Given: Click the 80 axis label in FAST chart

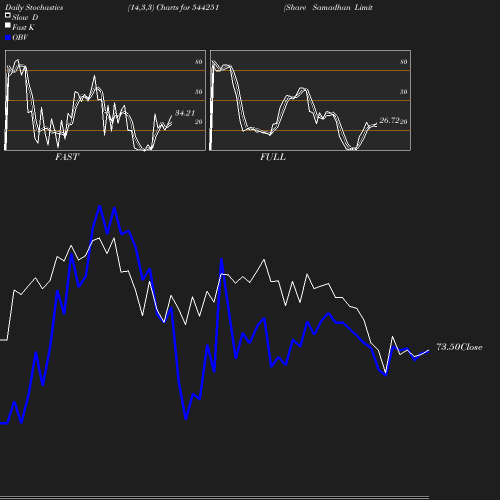Looking at the screenshot, I should pyautogui.click(x=199, y=62).
